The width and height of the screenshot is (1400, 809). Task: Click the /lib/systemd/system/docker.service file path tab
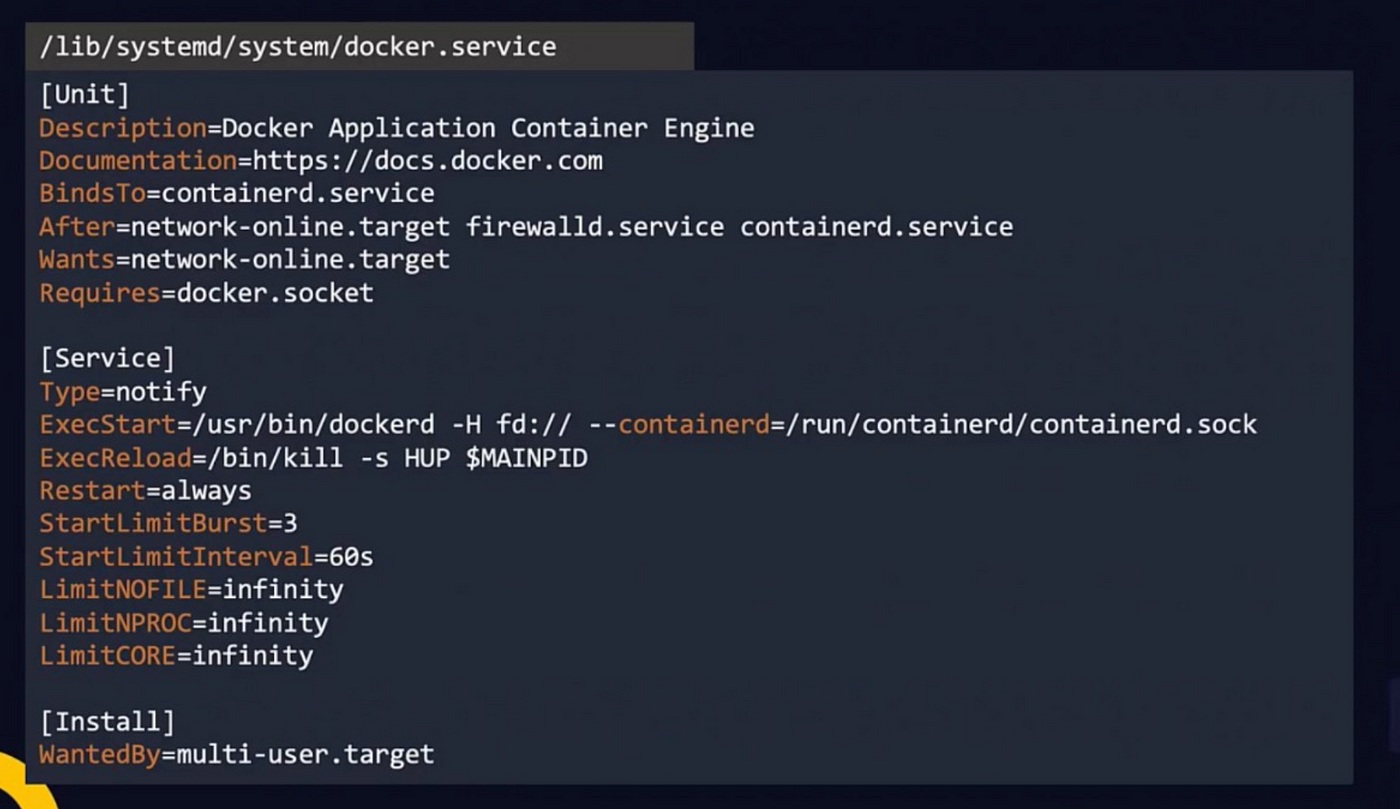359,46
